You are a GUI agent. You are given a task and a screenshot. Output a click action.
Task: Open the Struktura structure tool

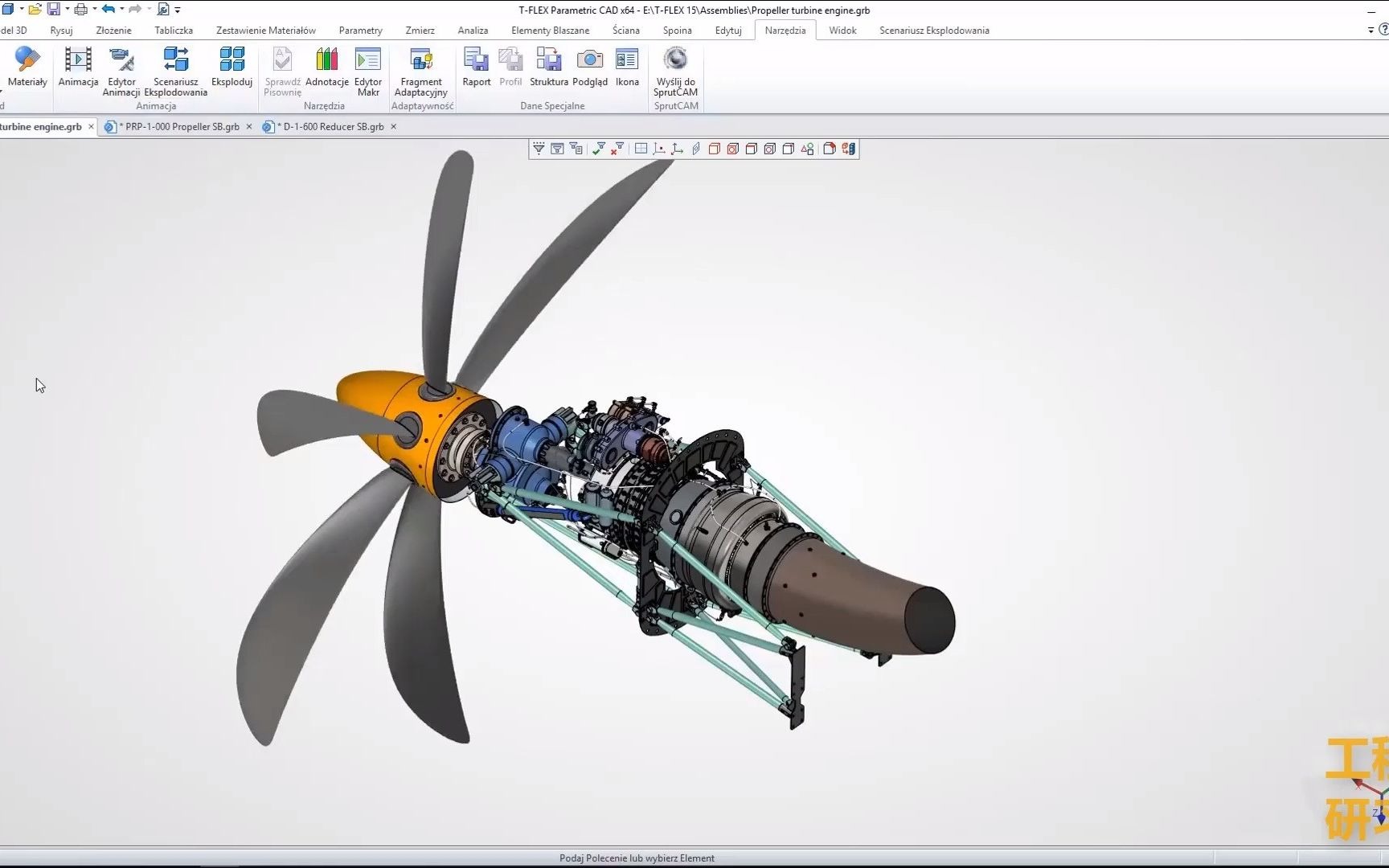549,67
